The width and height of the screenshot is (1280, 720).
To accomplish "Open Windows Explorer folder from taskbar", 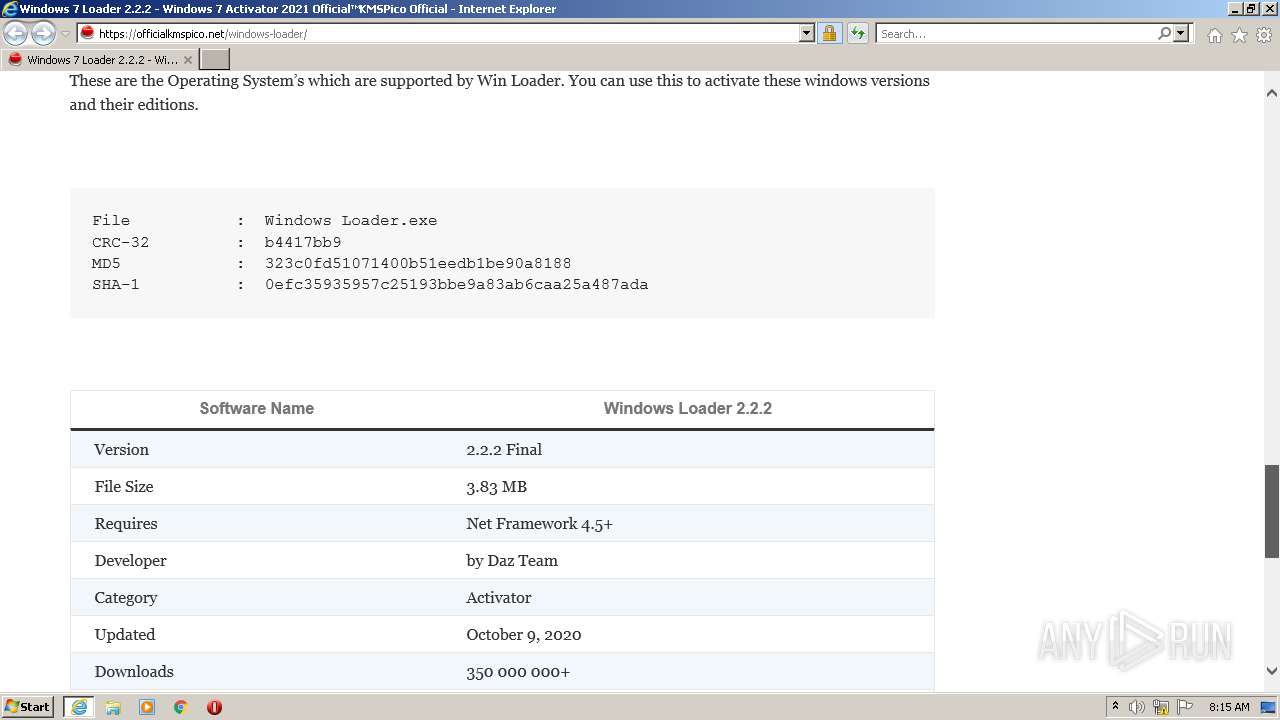I will (113, 707).
